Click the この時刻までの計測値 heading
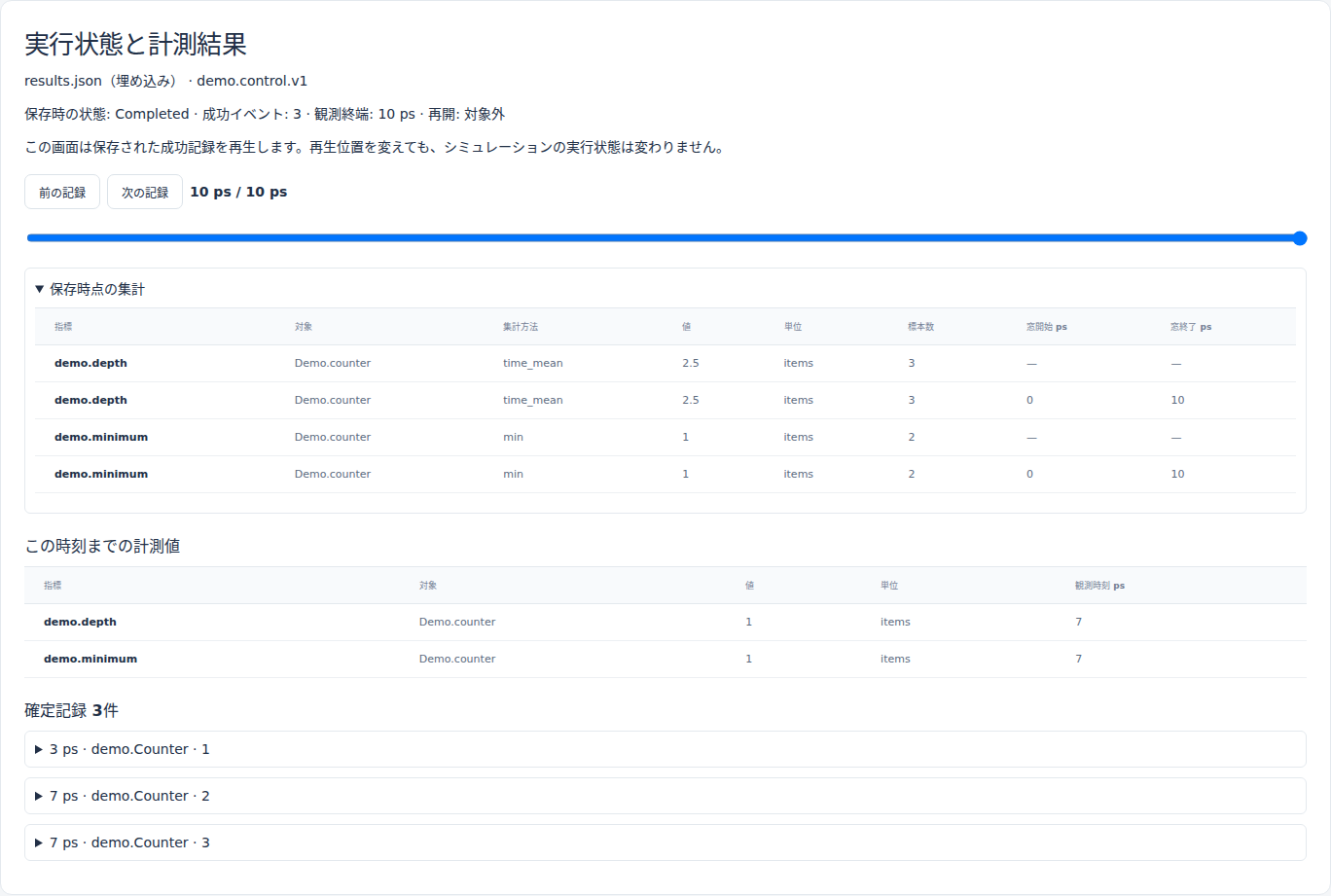 click(102, 546)
